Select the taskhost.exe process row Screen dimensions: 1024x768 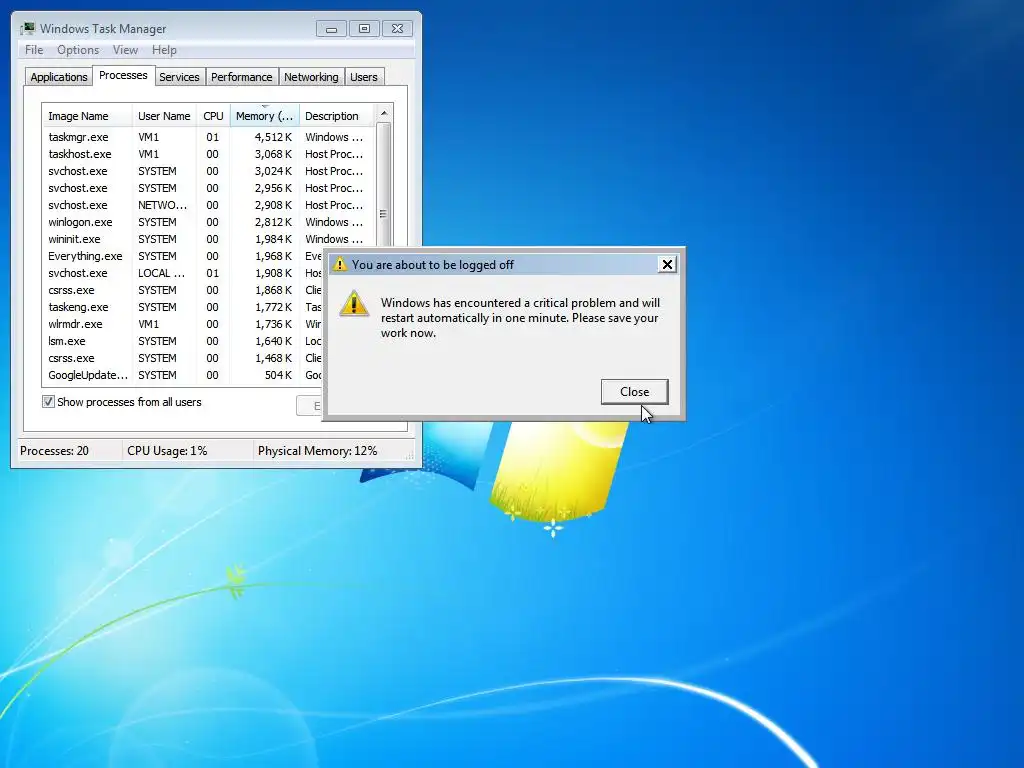209,154
